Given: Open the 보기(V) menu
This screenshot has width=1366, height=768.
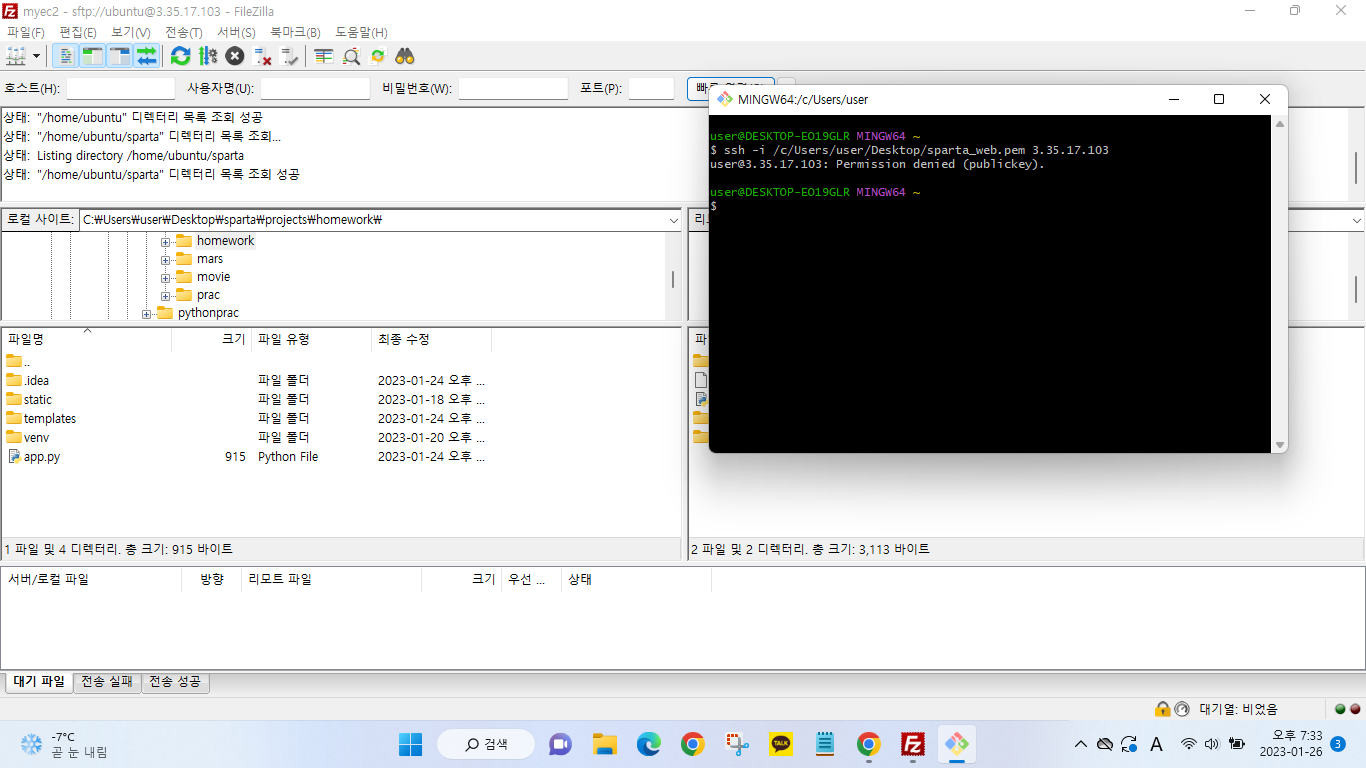Looking at the screenshot, I should (x=130, y=33).
